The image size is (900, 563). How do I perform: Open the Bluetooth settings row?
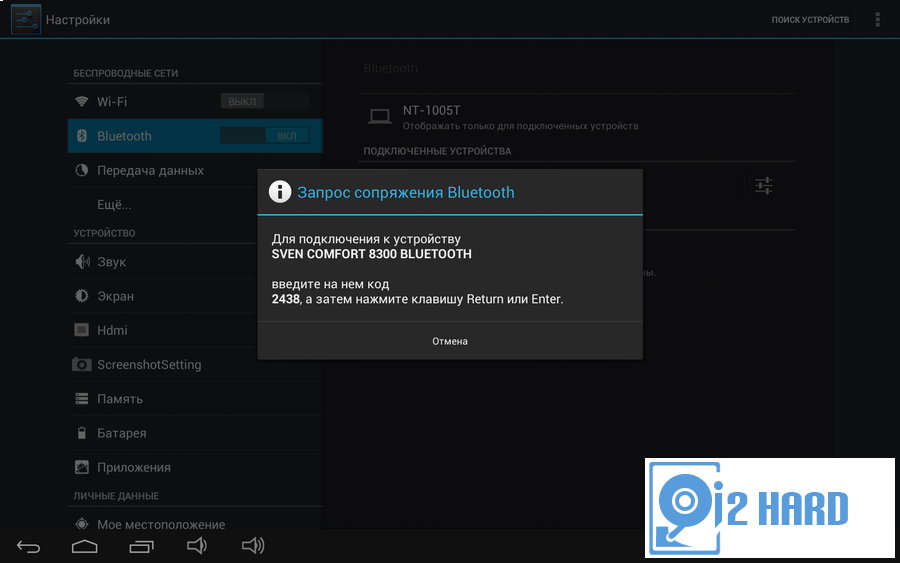195,136
